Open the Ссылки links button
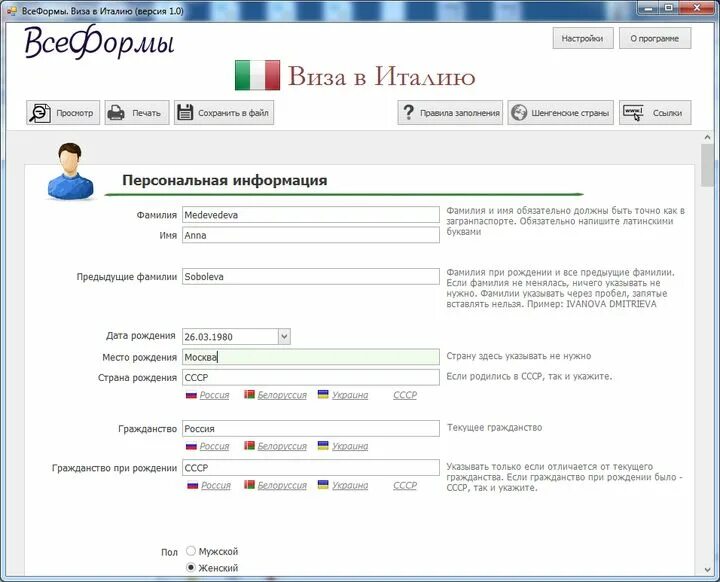Screen dimensions: 720x582 coord(655,113)
